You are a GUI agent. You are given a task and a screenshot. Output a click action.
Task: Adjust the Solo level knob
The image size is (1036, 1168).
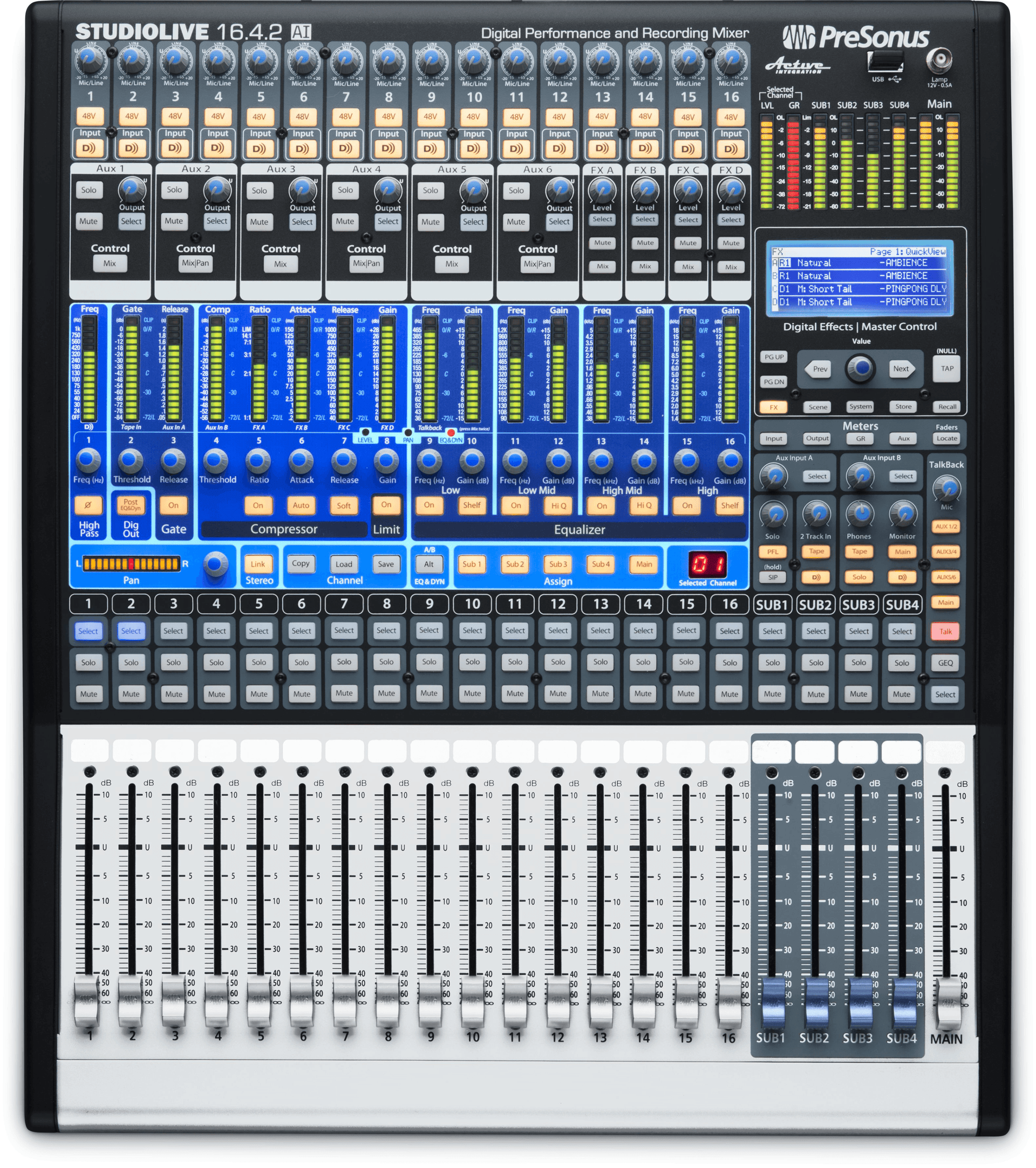click(773, 514)
